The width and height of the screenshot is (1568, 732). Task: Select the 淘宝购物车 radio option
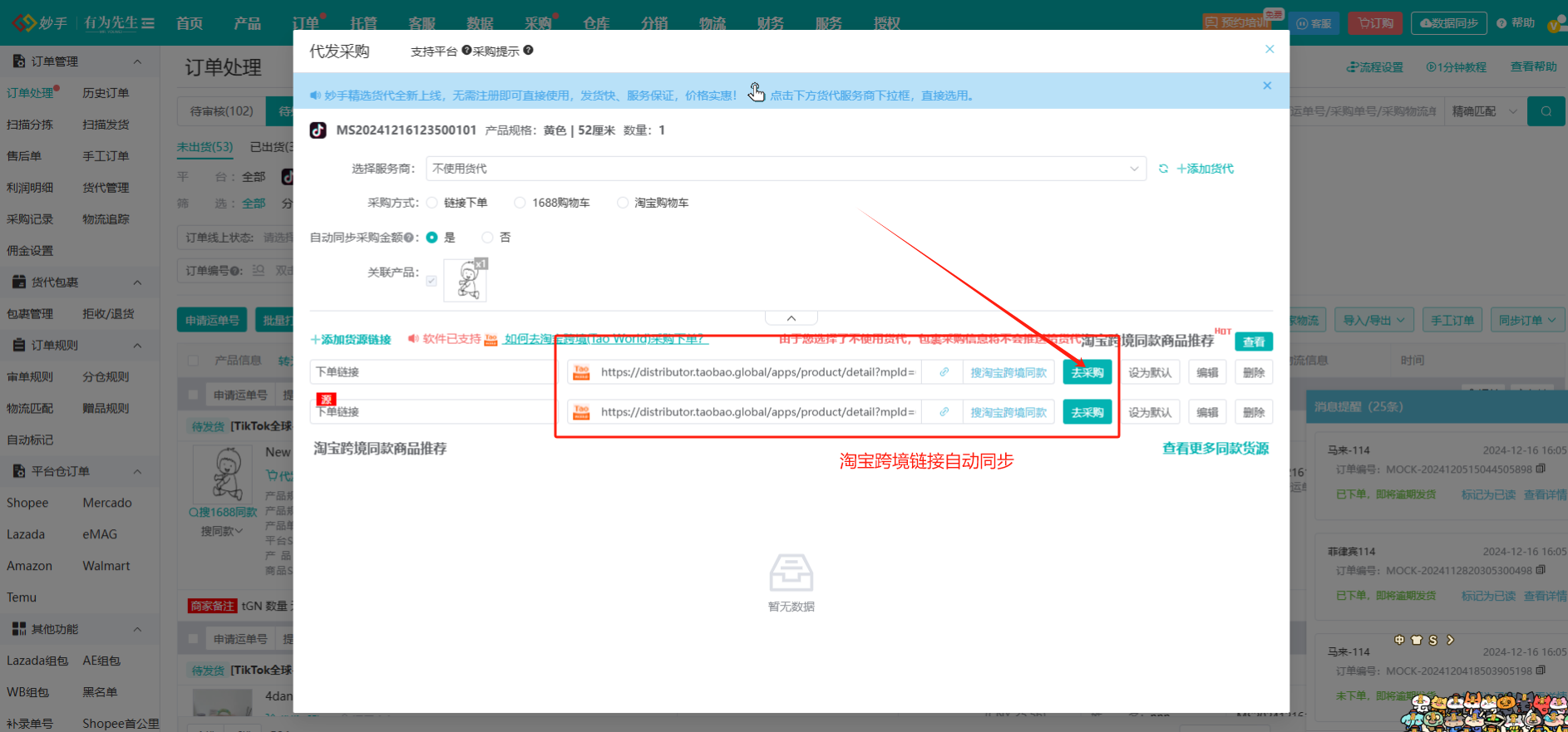pyautogui.click(x=623, y=203)
